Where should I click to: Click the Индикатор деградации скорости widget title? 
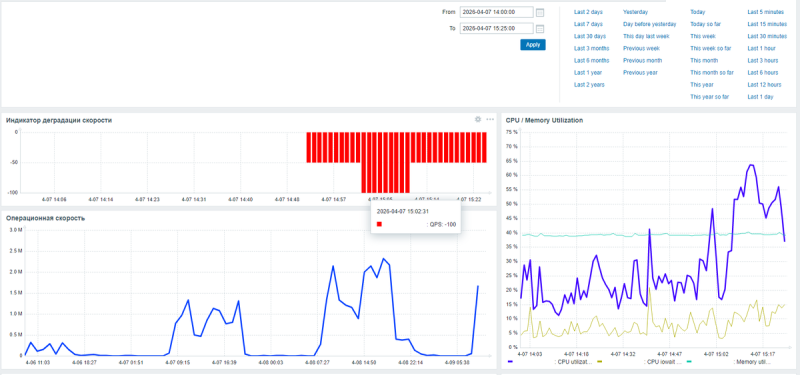59,120
